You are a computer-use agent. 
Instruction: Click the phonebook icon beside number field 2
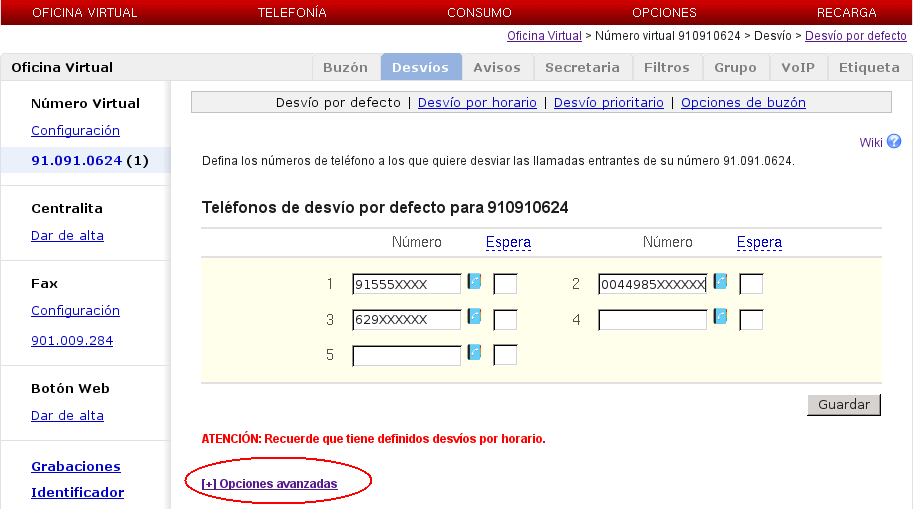[720, 283]
